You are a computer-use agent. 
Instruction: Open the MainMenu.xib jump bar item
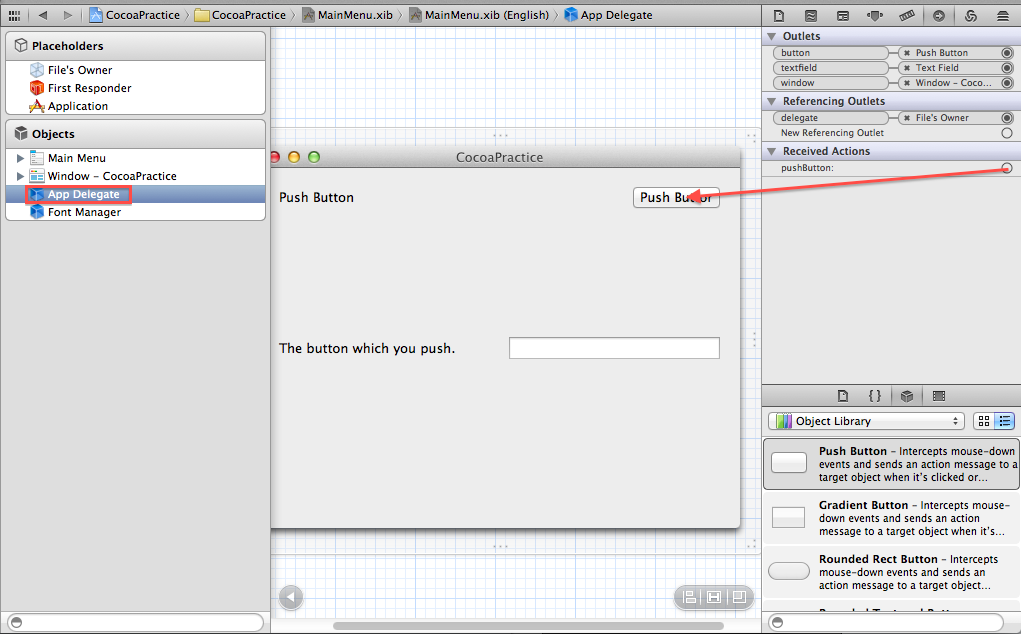point(347,15)
